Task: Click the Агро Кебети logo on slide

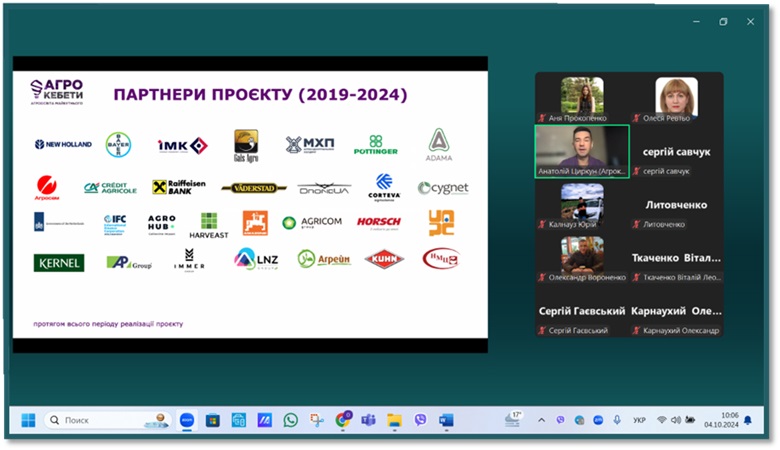Action: [57, 92]
